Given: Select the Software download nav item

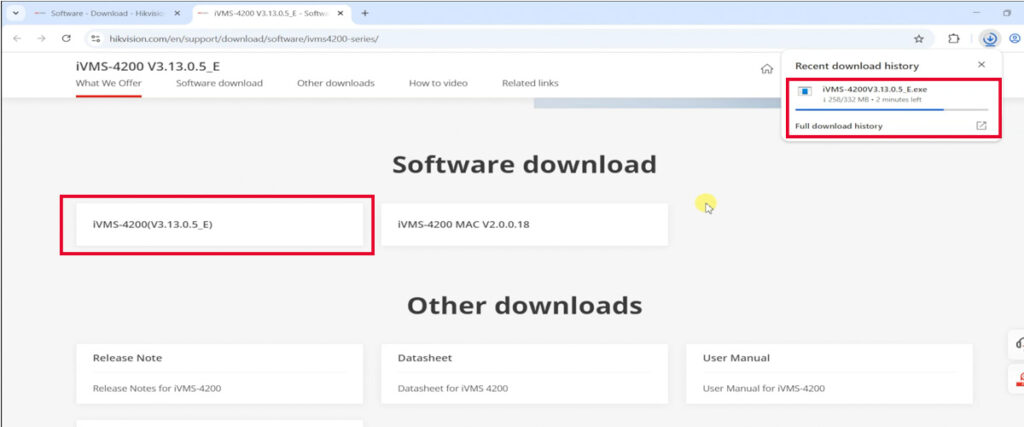Looking at the screenshot, I should [x=219, y=83].
